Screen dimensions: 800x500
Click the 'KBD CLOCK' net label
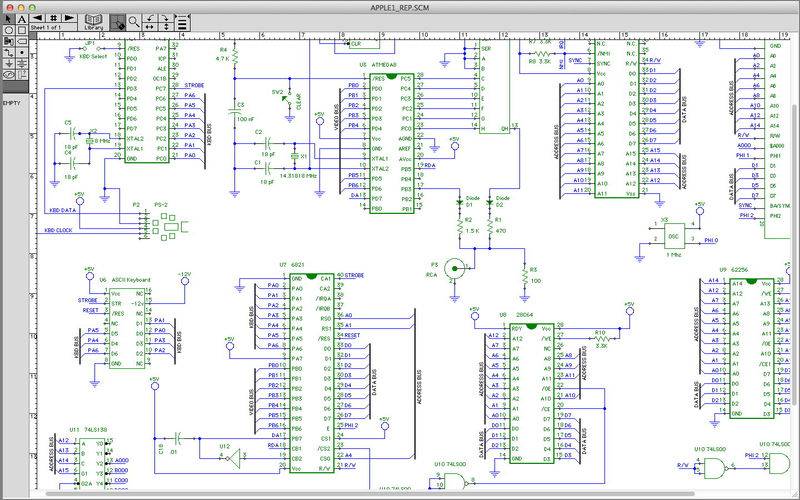pyautogui.click(x=58, y=231)
